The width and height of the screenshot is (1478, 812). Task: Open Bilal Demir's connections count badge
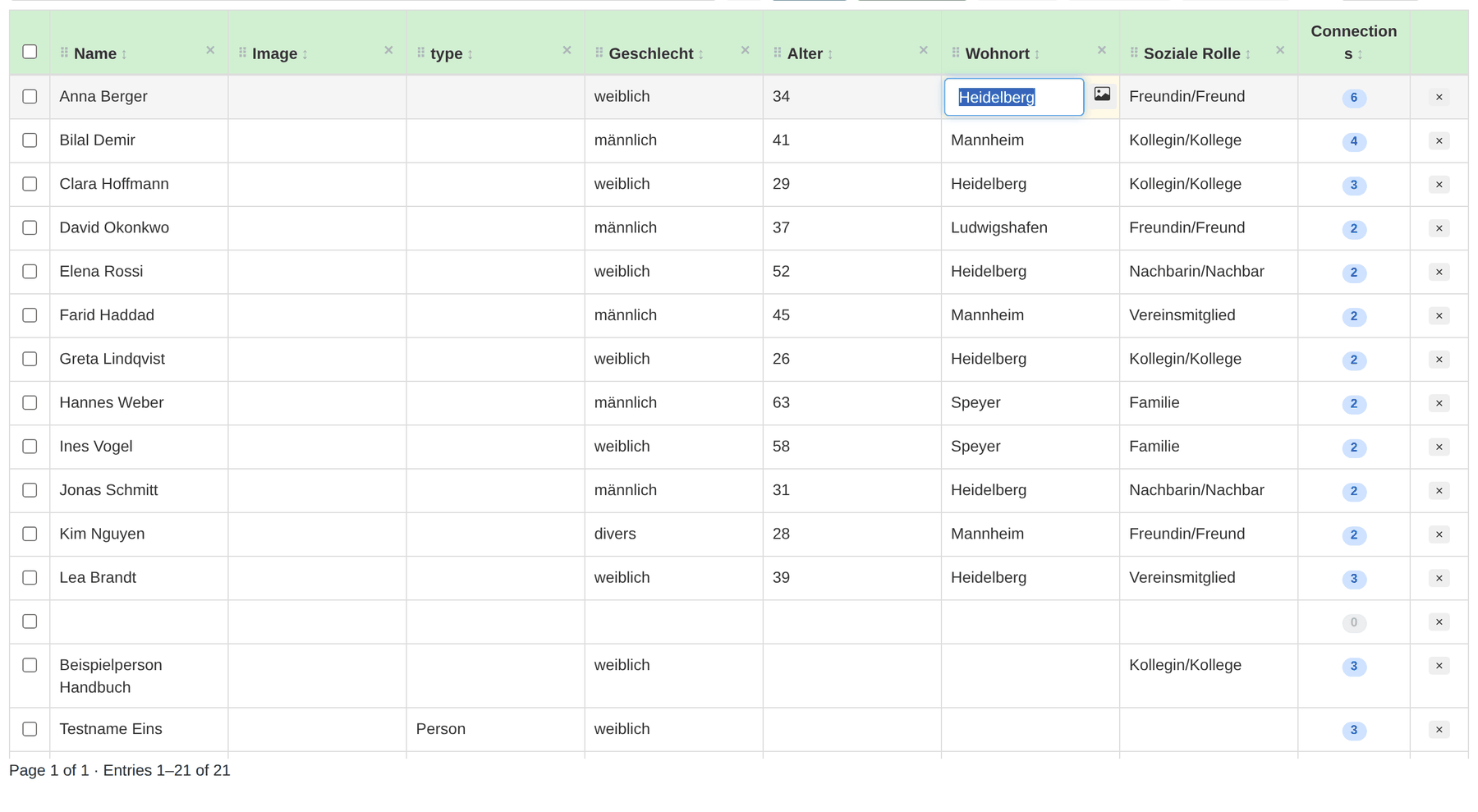(x=1354, y=141)
